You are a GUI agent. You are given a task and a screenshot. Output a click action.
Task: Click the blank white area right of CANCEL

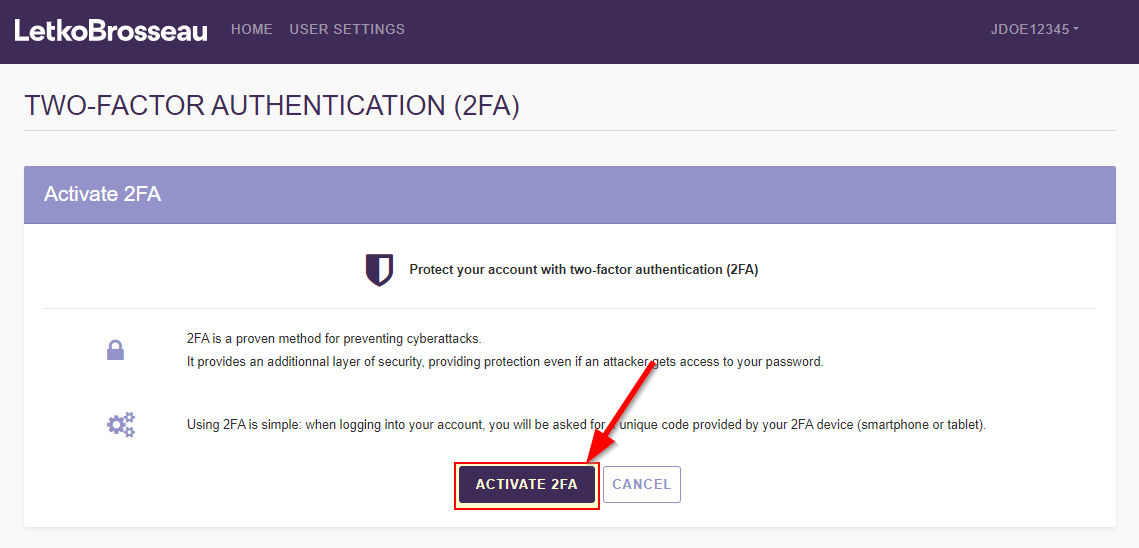point(880,485)
